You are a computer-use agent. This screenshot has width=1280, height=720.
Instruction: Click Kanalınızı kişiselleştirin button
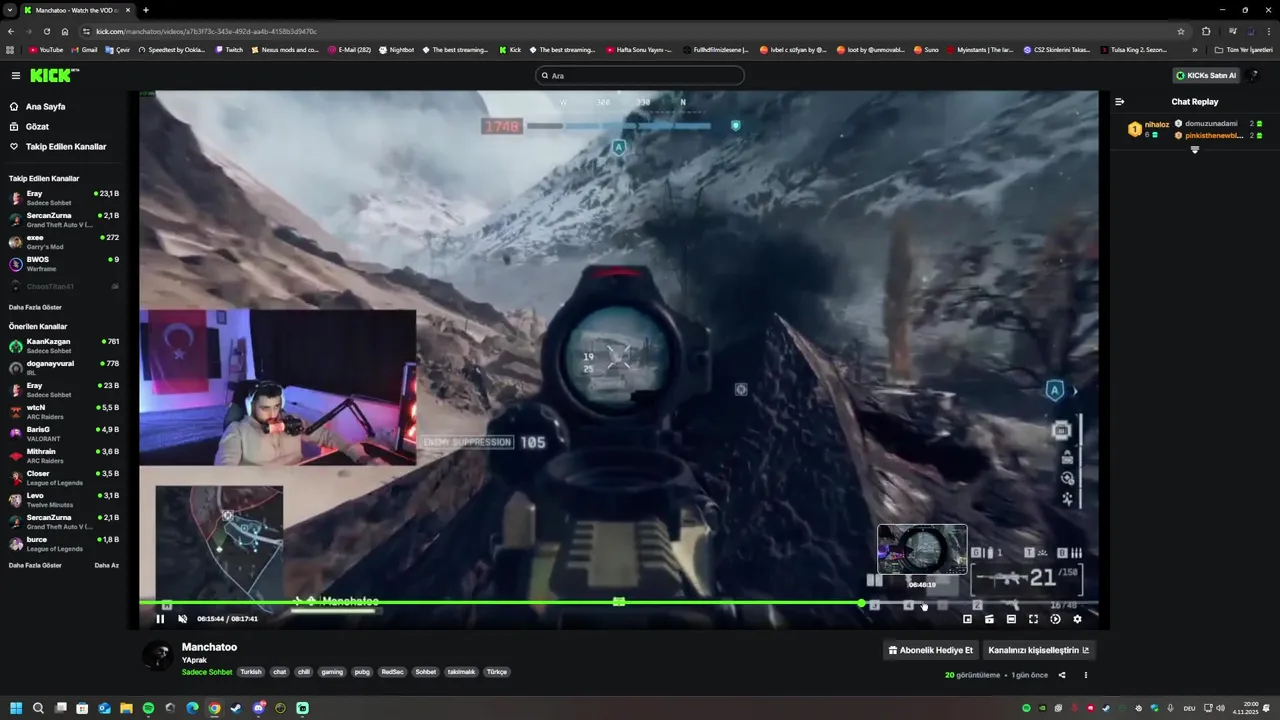click(x=1038, y=650)
